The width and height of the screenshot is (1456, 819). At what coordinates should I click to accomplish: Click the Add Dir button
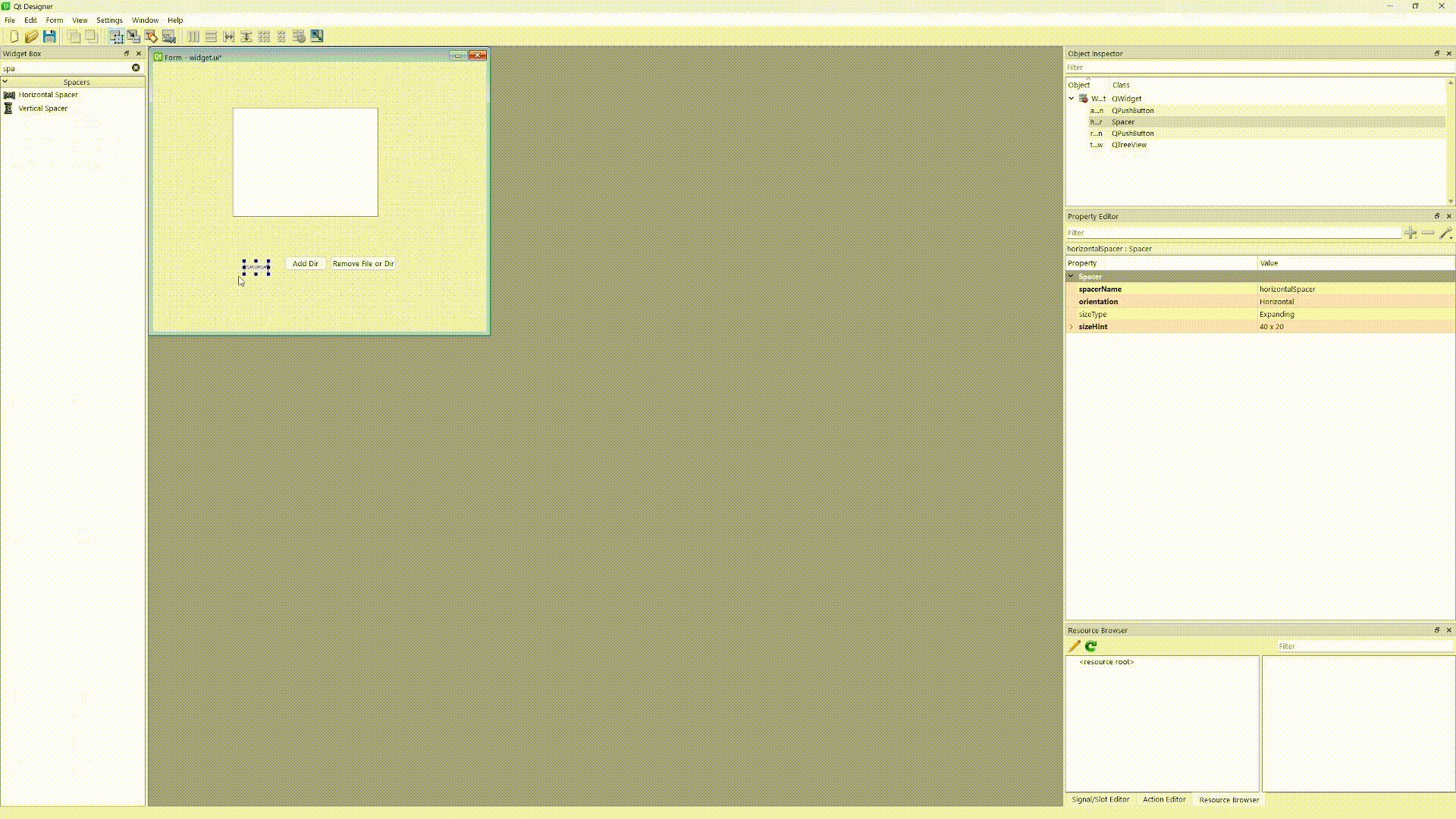tap(305, 263)
